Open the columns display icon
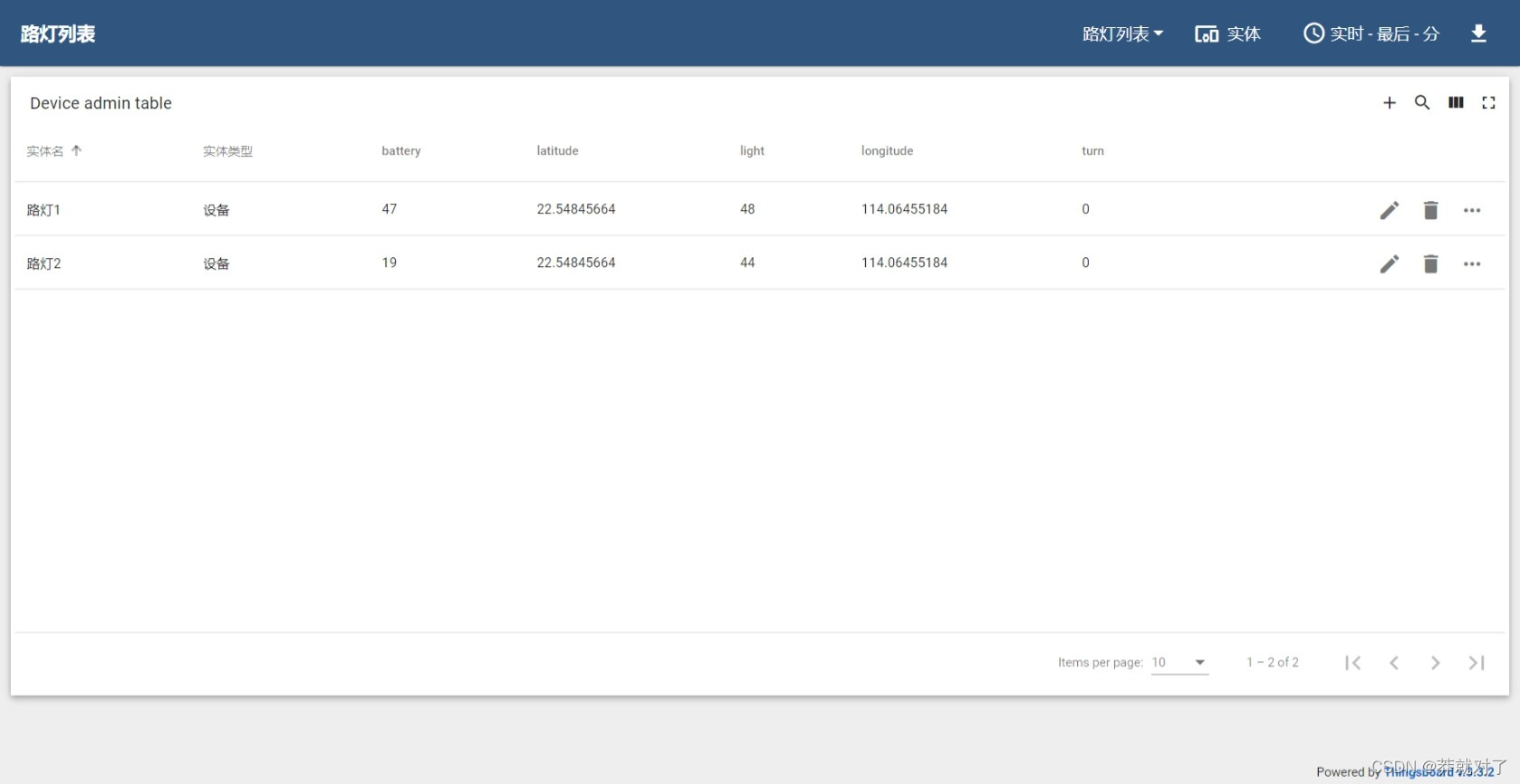The width and height of the screenshot is (1520, 784). click(1456, 103)
